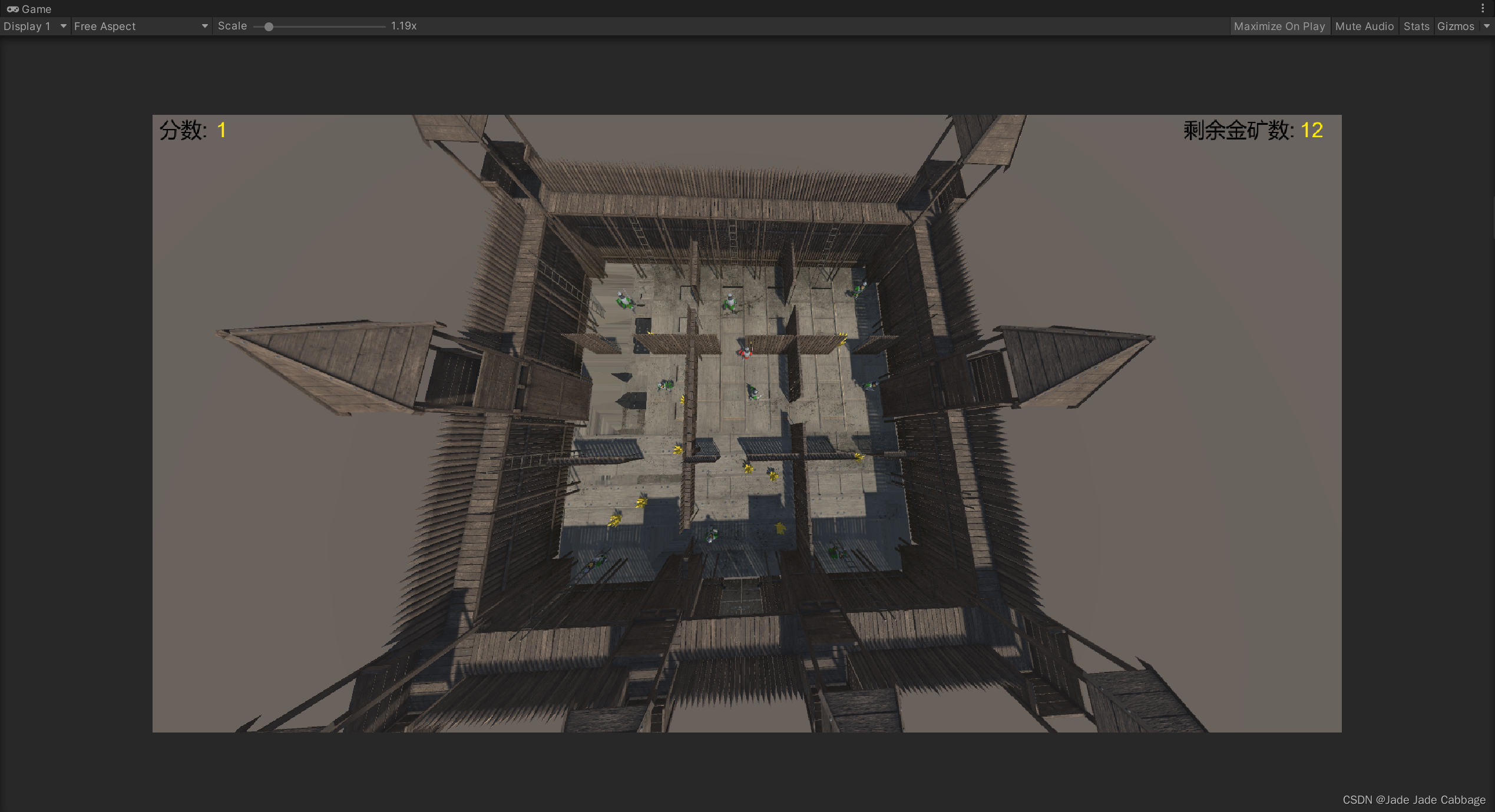Click the gold ore lying in the bottom shadow

pyautogui.click(x=780, y=528)
